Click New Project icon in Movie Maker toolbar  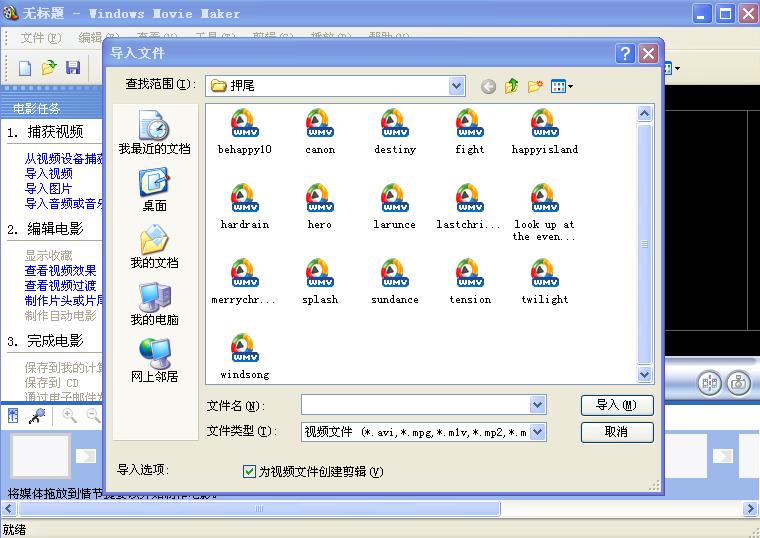(x=25, y=68)
